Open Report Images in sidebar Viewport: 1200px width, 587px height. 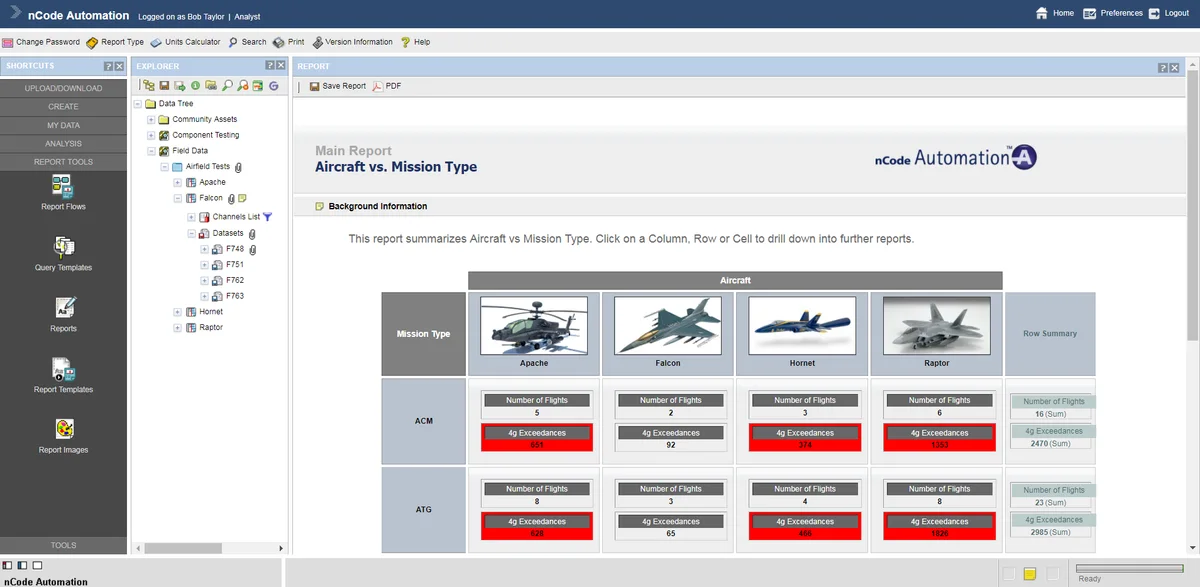63,435
